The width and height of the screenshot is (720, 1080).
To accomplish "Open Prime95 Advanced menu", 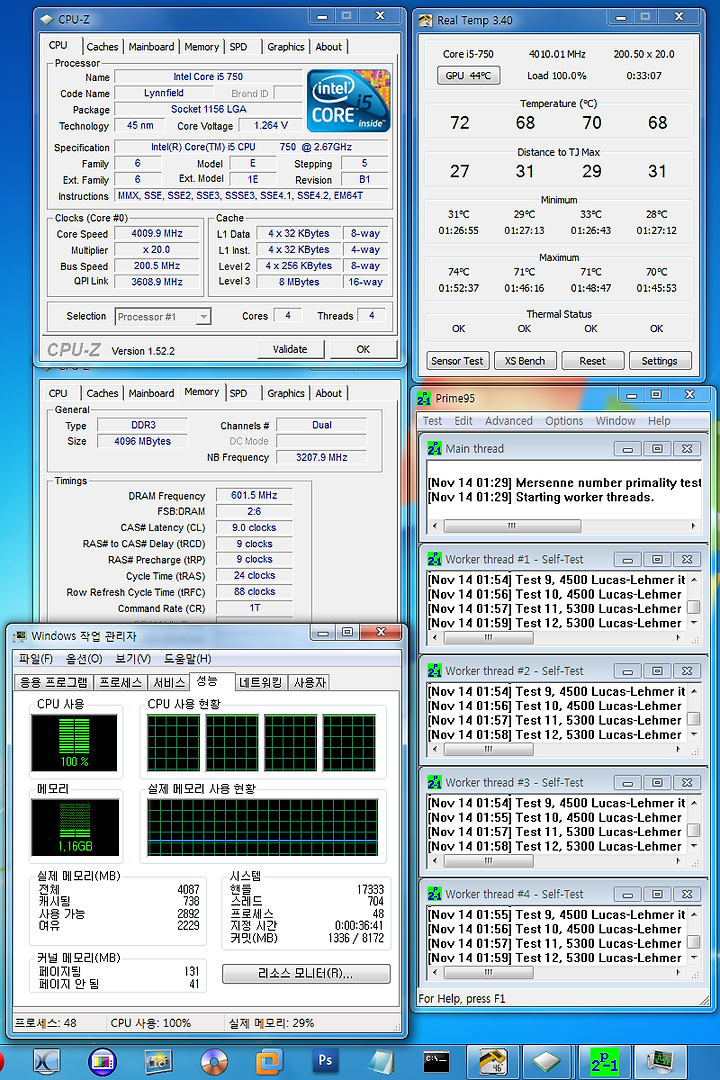I will (x=508, y=421).
